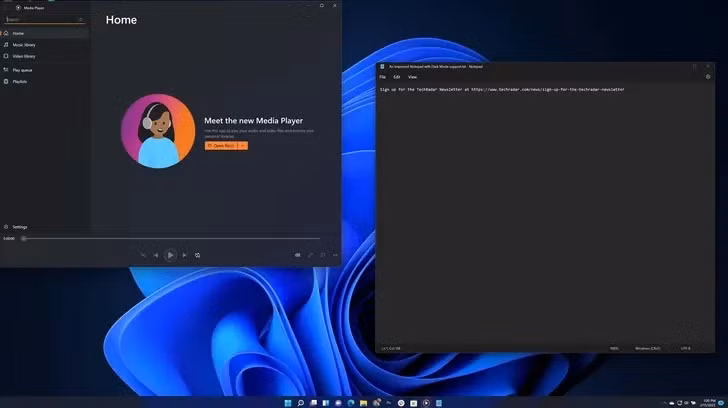Click the Notepad title bar document icon
Image resolution: width=728 pixels, height=408 pixels.
click(382, 67)
